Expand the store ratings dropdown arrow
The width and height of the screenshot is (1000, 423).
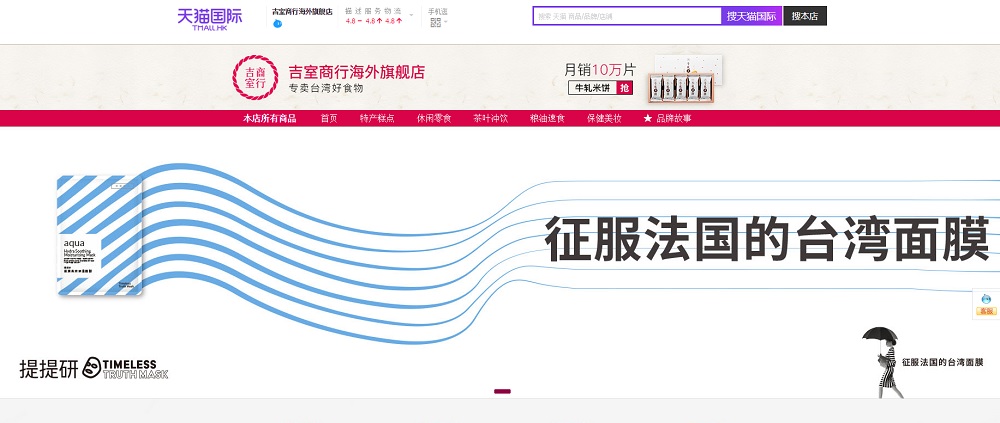[x=411, y=14]
